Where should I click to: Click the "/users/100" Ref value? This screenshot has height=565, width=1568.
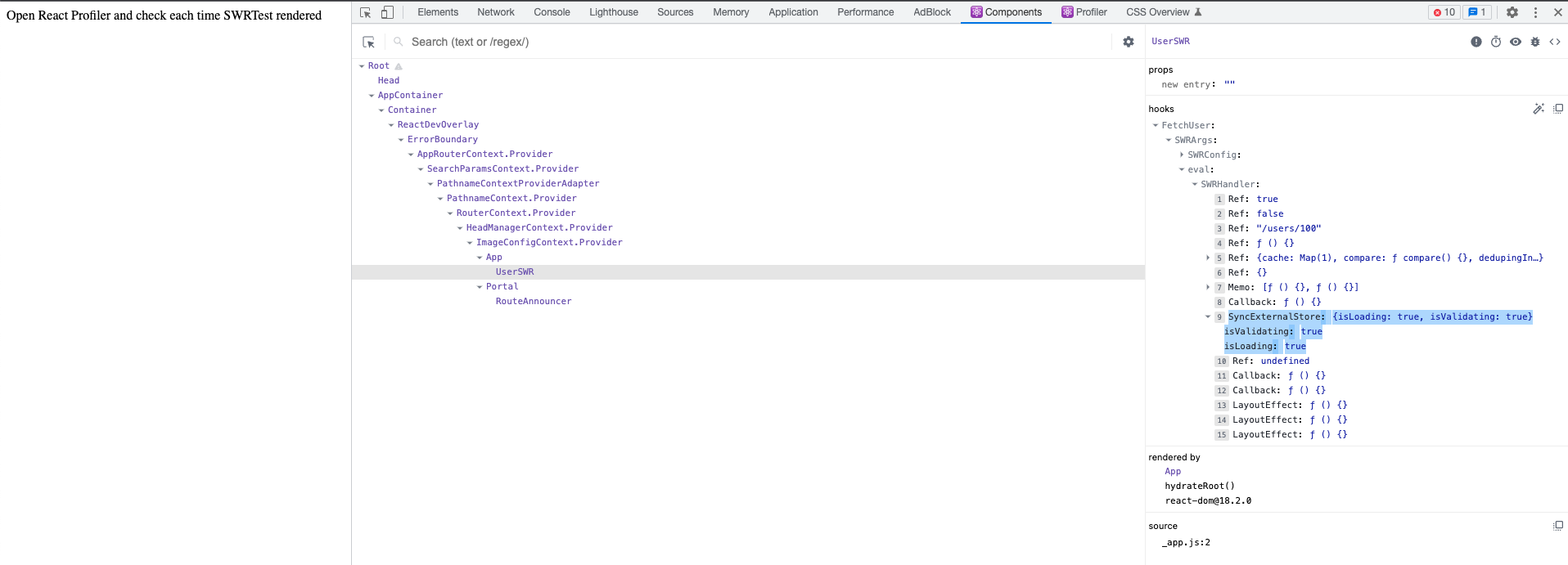click(x=1289, y=228)
